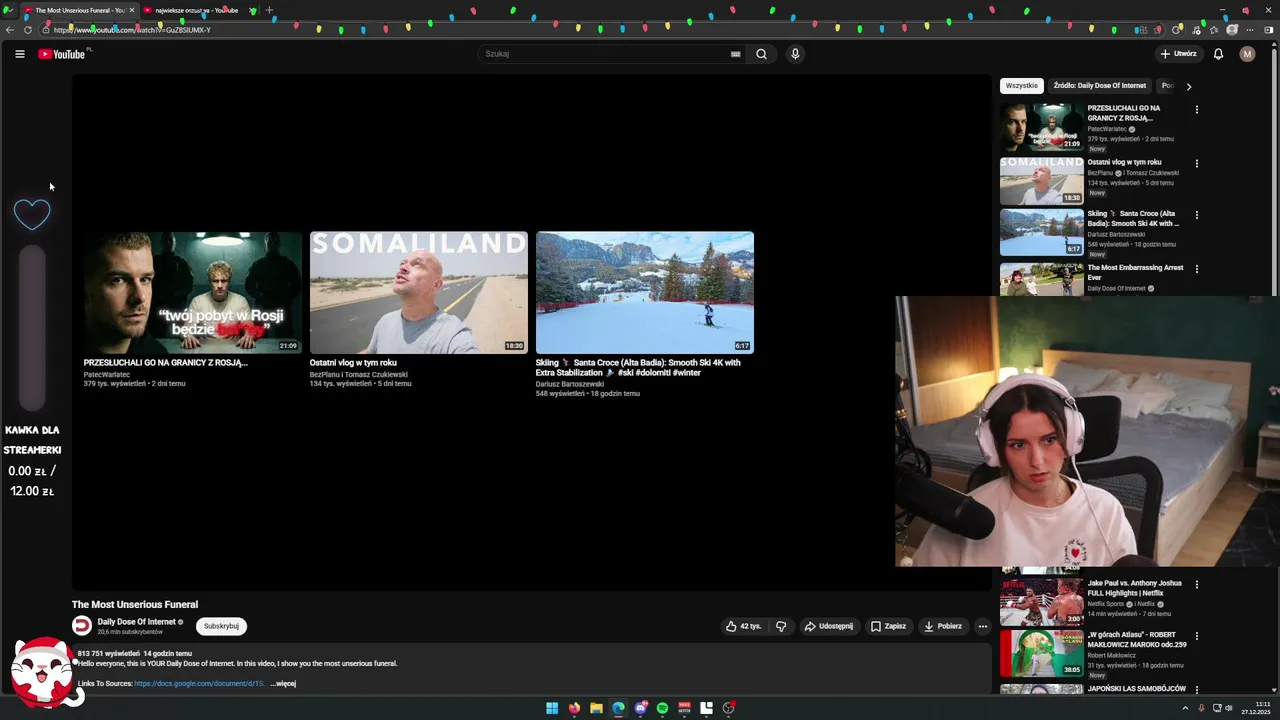
Task: Select the Źródło: Daily Dose Of Internet chip
Action: 1099,86
